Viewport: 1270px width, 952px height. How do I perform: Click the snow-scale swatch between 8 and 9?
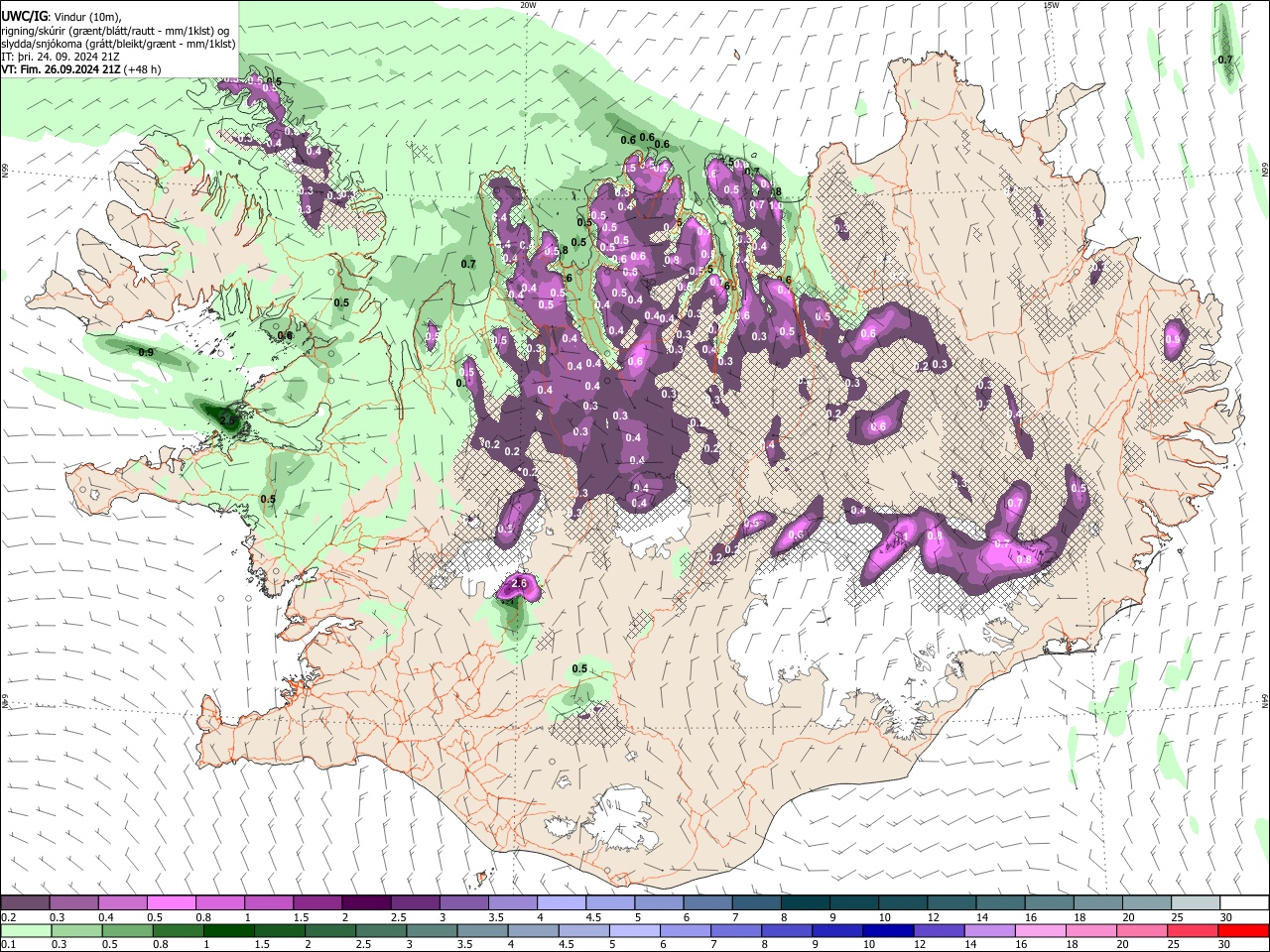[x=806, y=902]
